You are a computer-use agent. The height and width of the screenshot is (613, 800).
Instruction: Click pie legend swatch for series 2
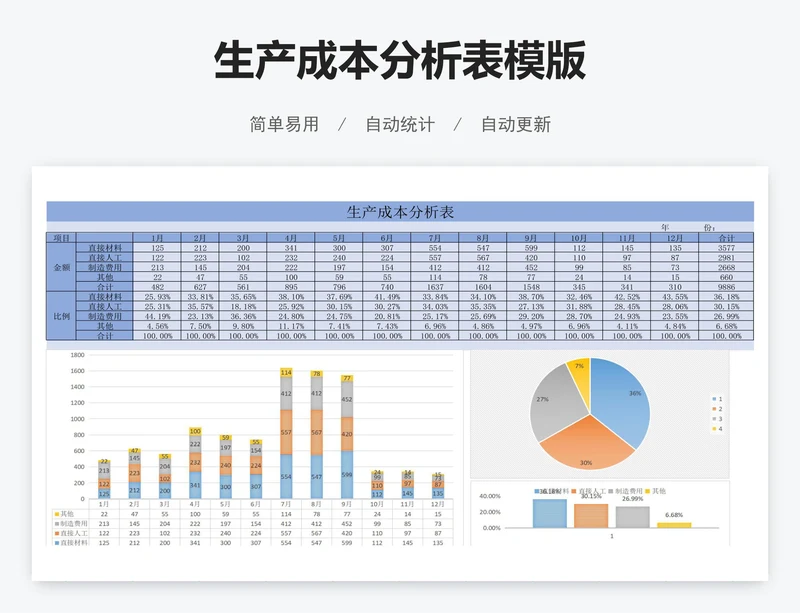[x=714, y=409]
